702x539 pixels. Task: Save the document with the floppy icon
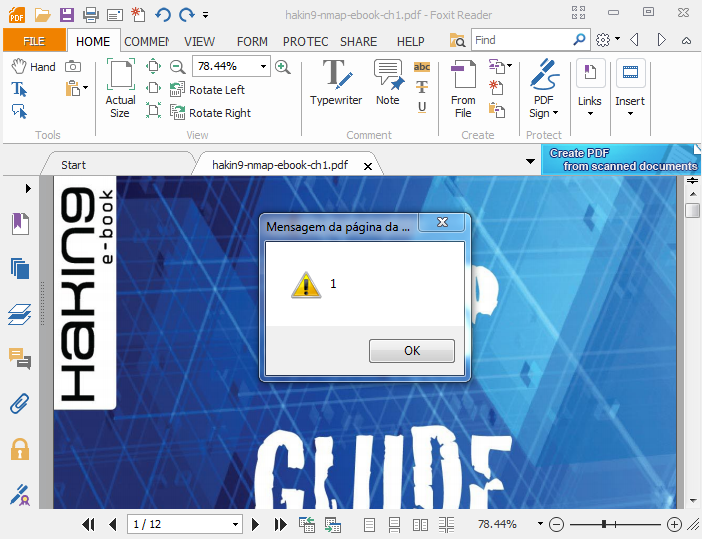point(67,15)
